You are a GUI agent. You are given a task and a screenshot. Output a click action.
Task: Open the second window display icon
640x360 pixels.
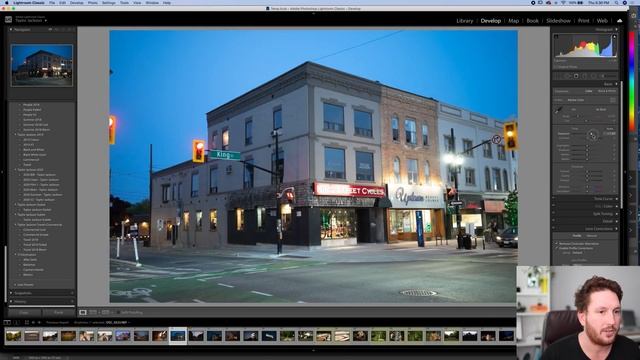click(x=16, y=322)
